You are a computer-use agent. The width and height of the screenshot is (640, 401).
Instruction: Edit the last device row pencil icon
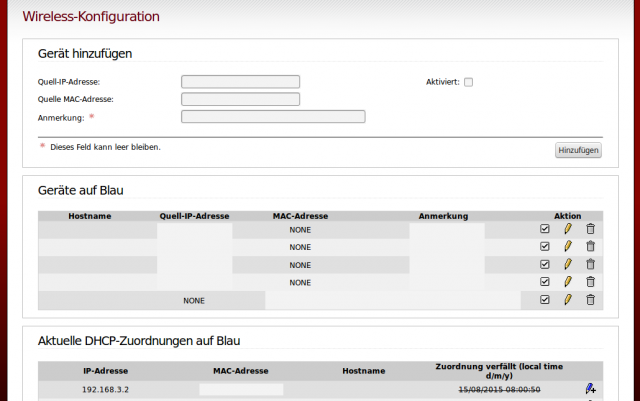point(568,300)
